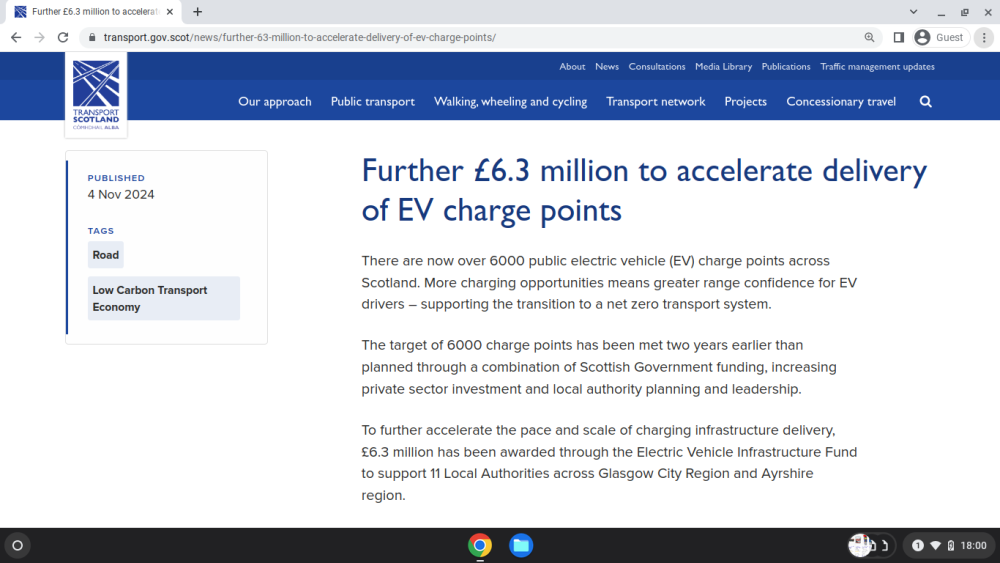Open Chrome from the shelf
Viewport: 1000px width, 563px height.
tap(480, 545)
